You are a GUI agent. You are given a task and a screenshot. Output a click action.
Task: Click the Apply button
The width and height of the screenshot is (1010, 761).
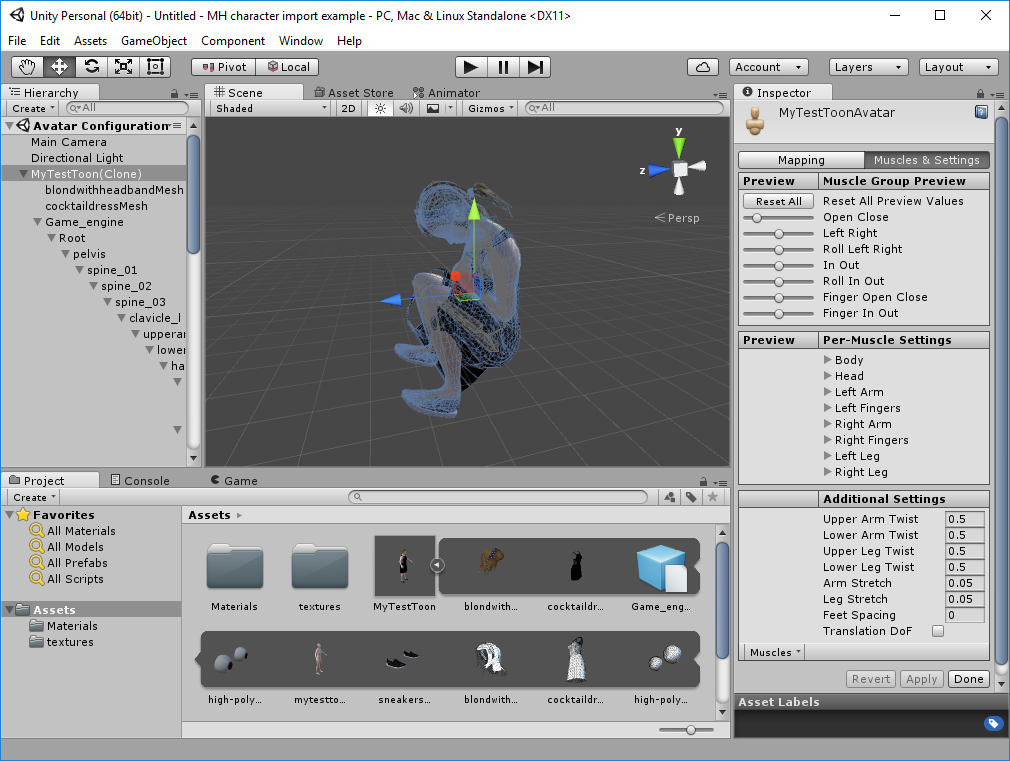(921, 679)
